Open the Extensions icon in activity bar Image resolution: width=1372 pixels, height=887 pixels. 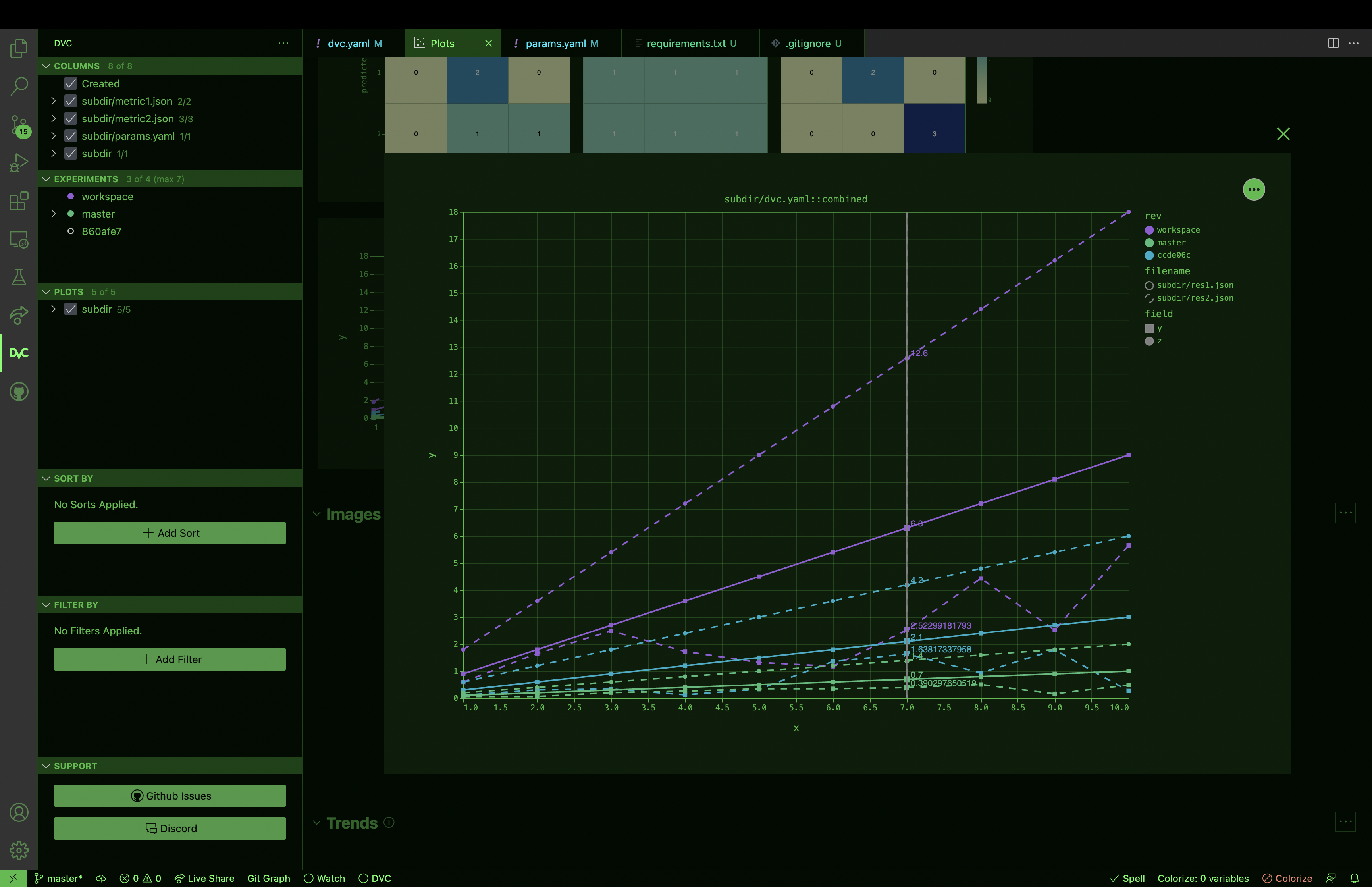point(18,201)
